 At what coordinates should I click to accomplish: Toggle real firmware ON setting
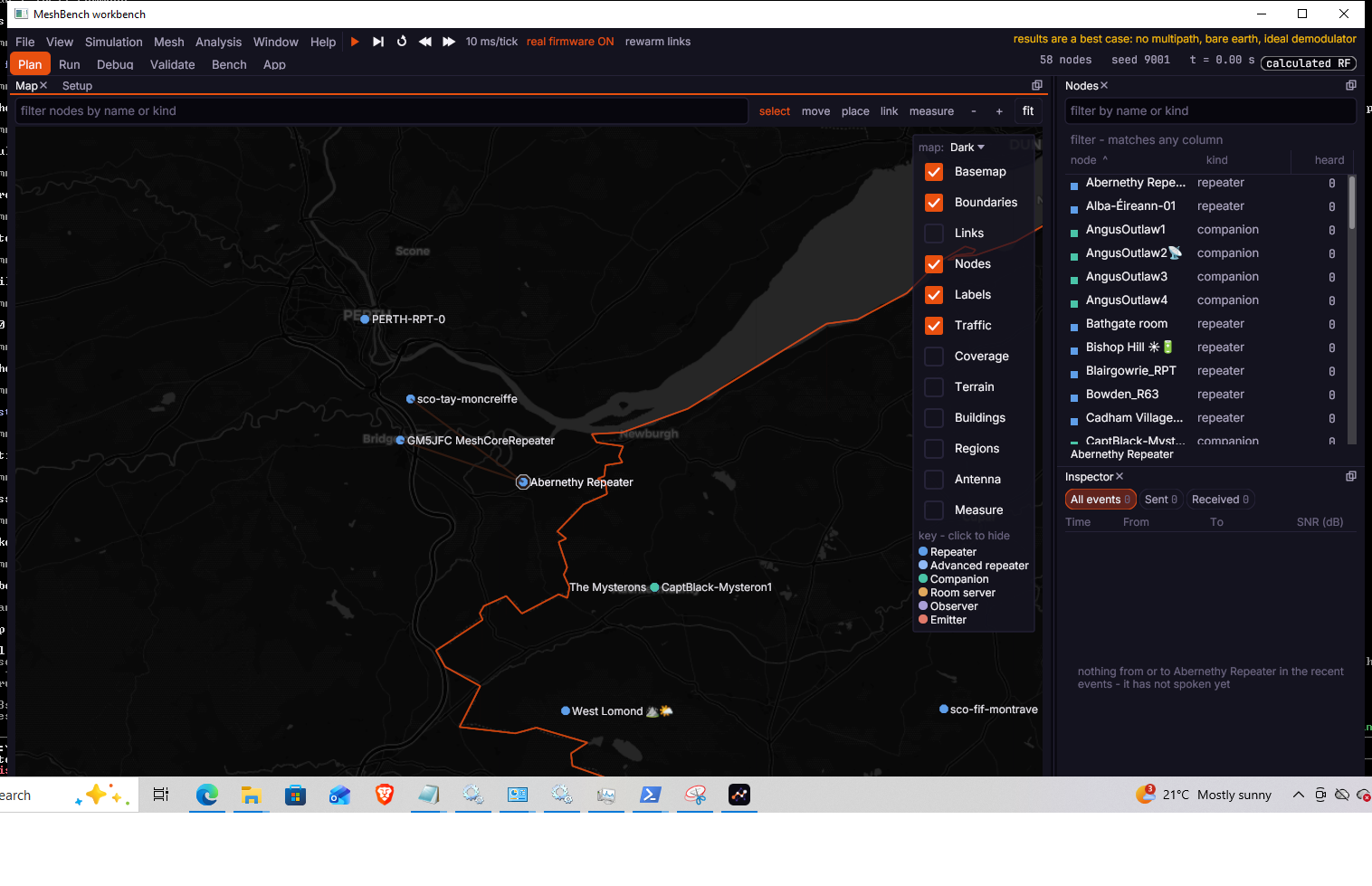pyautogui.click(x=570, y=42)
